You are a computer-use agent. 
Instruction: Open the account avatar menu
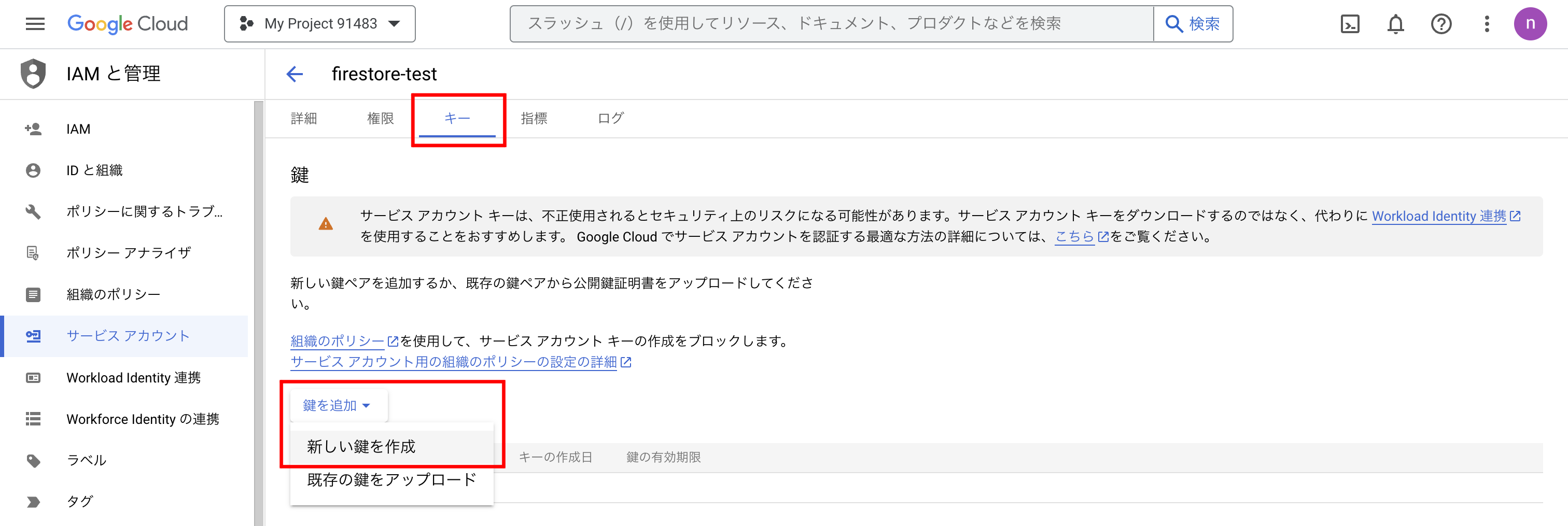pos(1531,24)
